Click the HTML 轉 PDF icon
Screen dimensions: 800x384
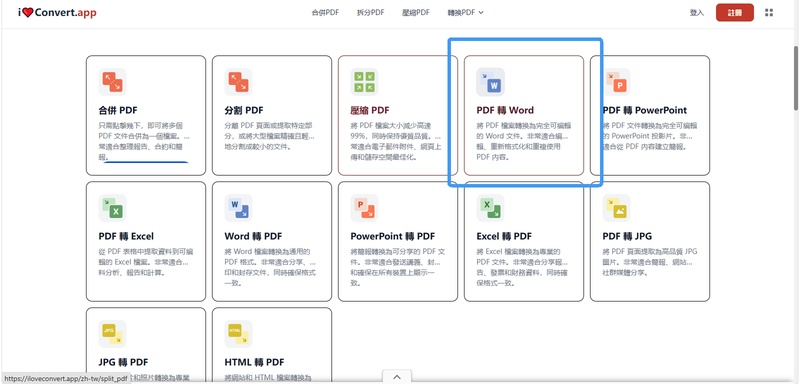click(x=238, y=334)
